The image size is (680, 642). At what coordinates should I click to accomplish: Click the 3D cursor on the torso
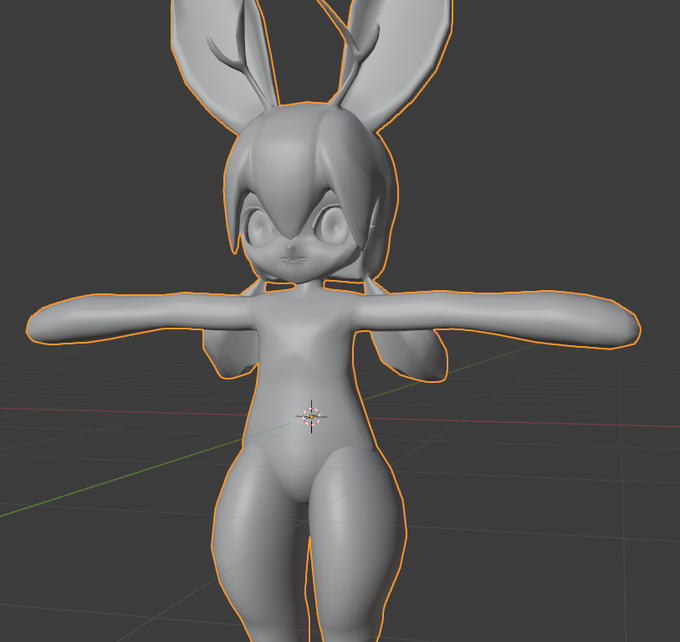click(x=311, y=416)
